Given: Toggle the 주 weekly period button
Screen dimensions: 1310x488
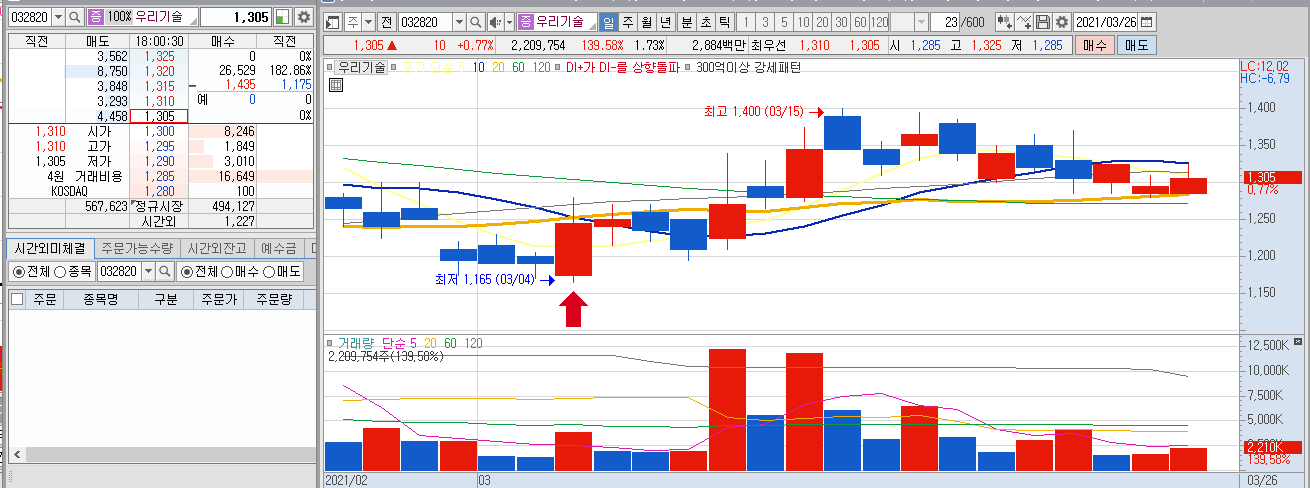Looking at the screenshot, I should point(627,22).
